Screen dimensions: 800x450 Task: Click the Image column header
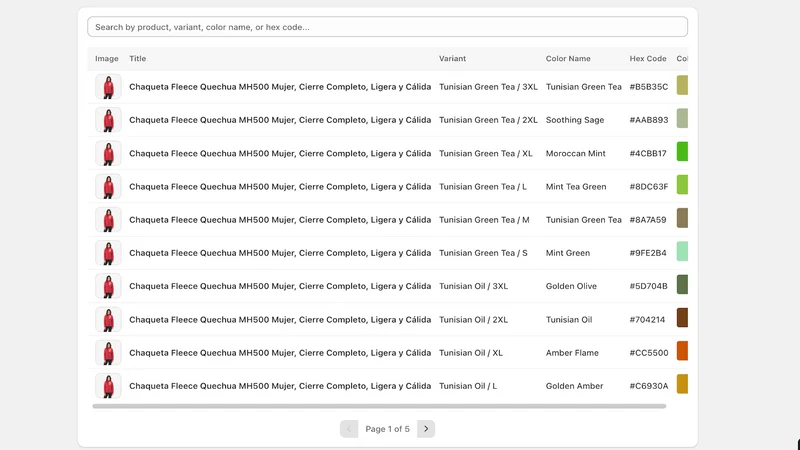[x=107, y=59]
